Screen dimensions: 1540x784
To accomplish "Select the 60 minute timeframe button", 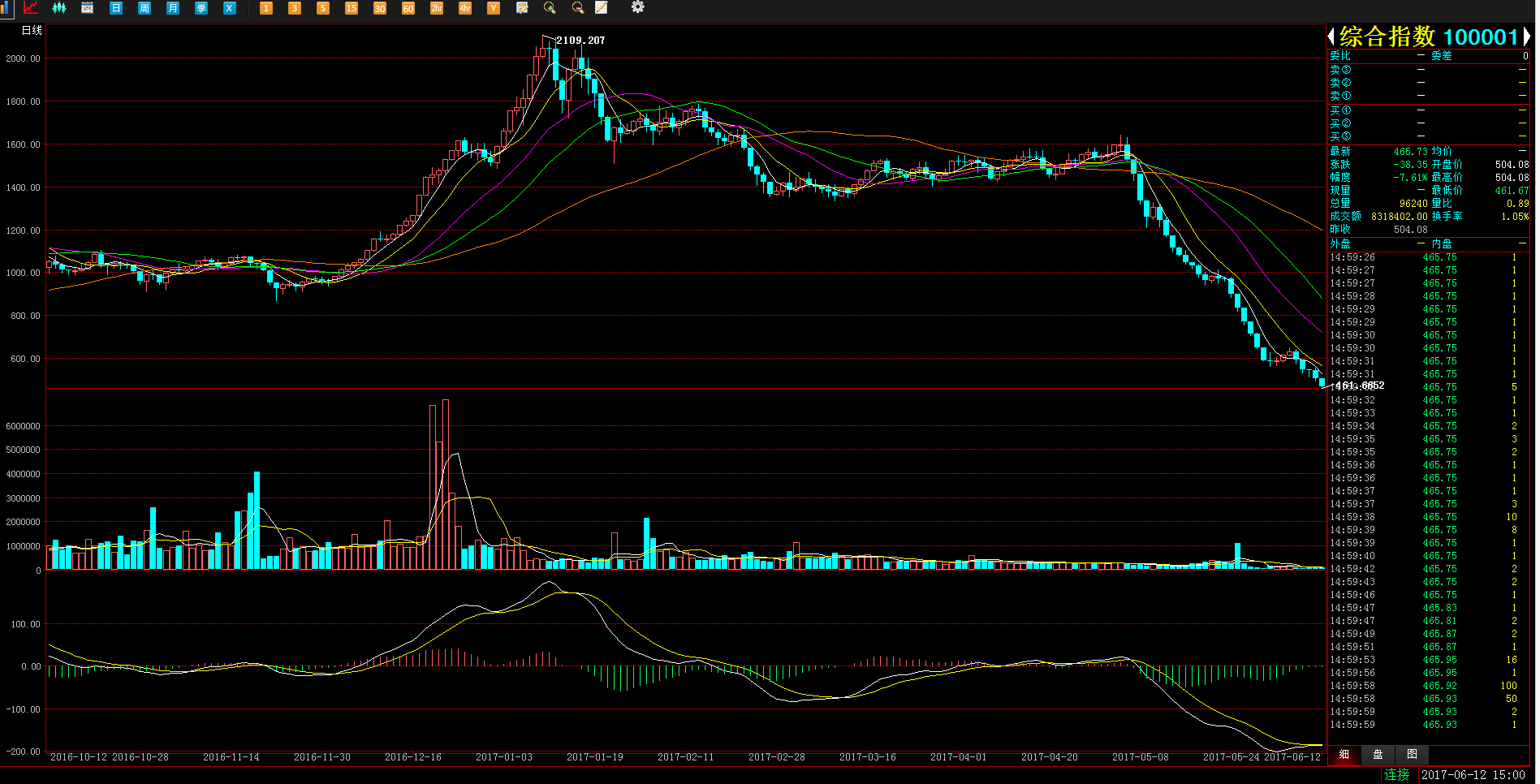I will tap(408, 8).
